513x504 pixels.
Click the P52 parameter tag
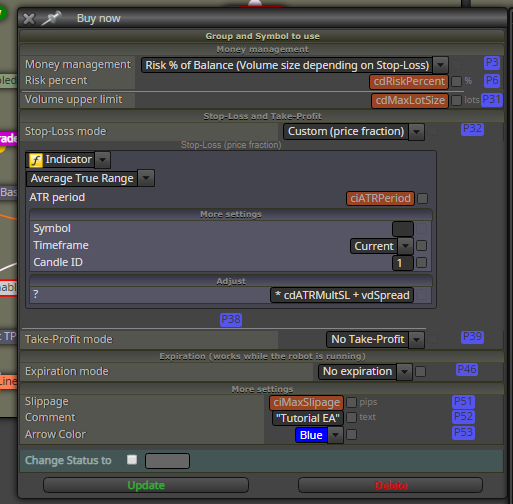point(463,417)
